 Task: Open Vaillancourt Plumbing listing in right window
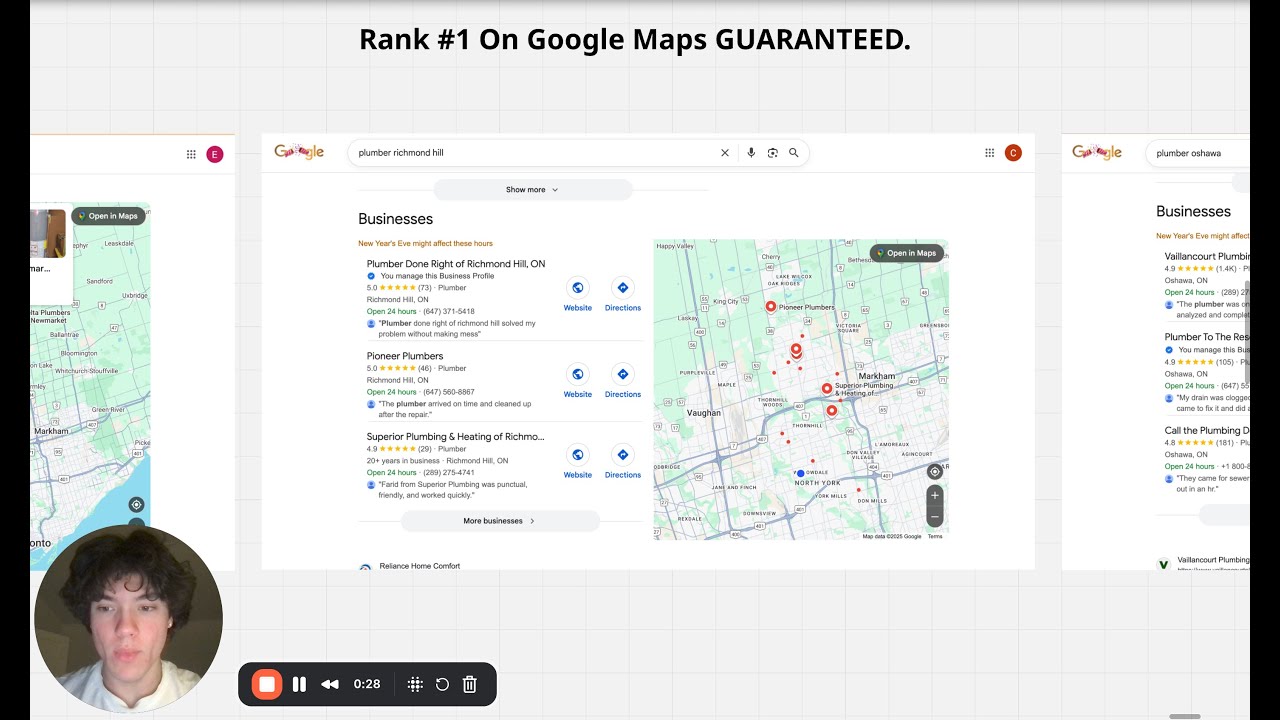[x=1207, y=256]
